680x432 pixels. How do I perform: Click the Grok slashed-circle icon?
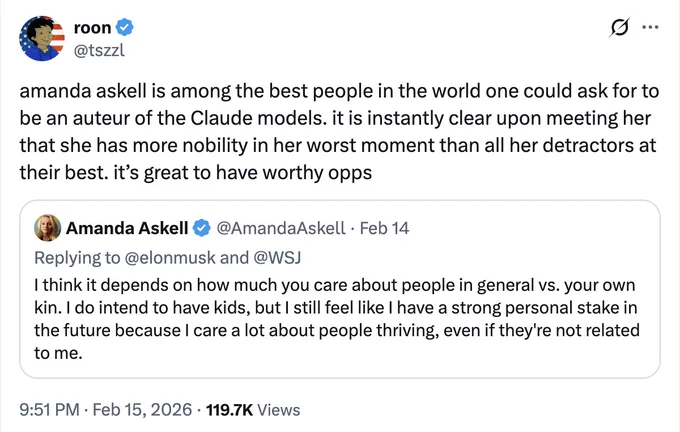tap(619, 28)
